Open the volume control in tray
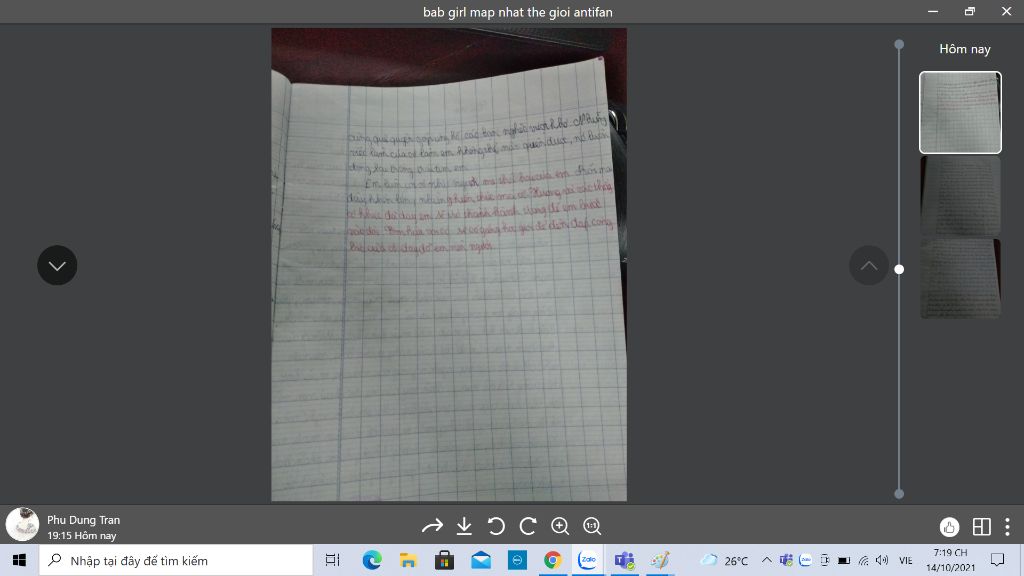The image size is (1024, 576). [882, 560]
